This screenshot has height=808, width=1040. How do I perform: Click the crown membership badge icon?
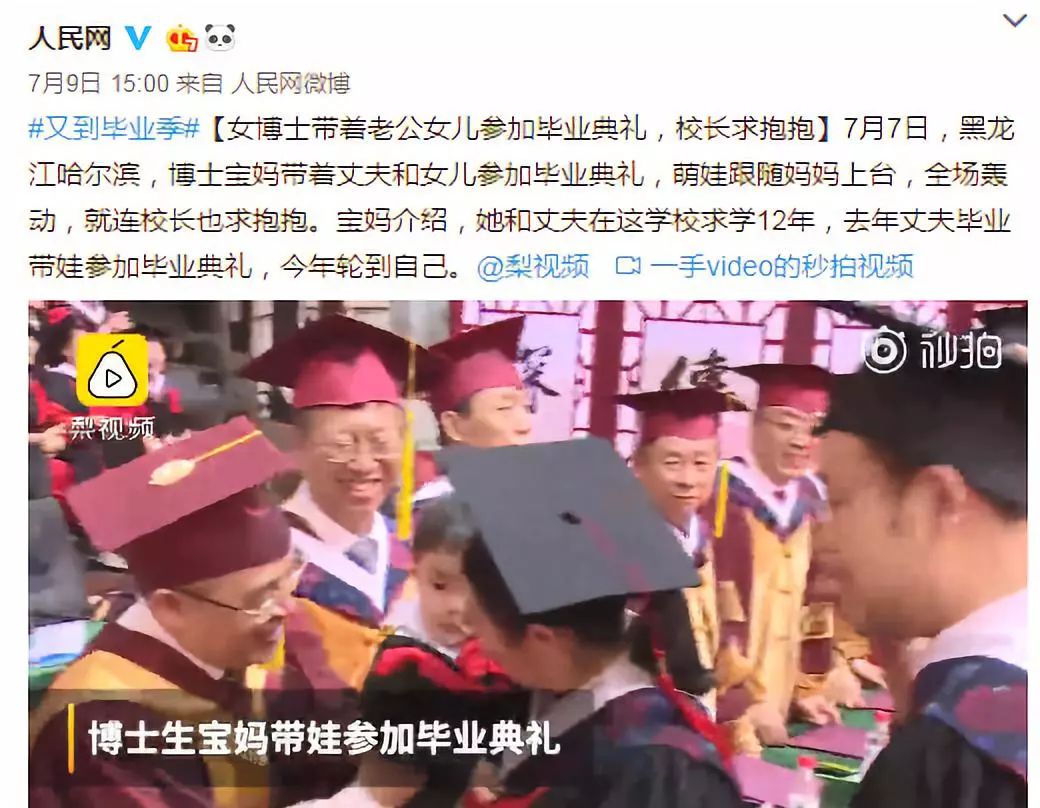182,38
